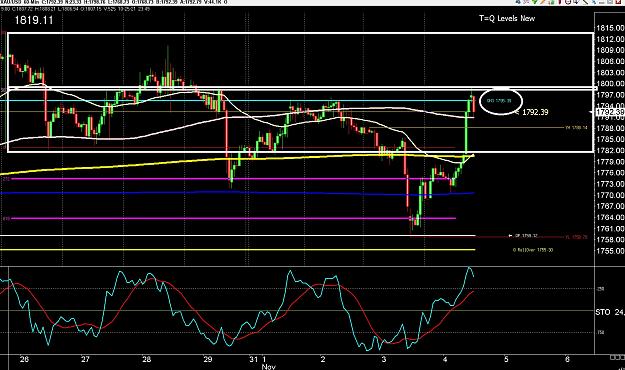Image resolution: width=625 pixels, height=370 pixels.
Task: Select the 1779.00 price axis label
Action: [610, 162]
